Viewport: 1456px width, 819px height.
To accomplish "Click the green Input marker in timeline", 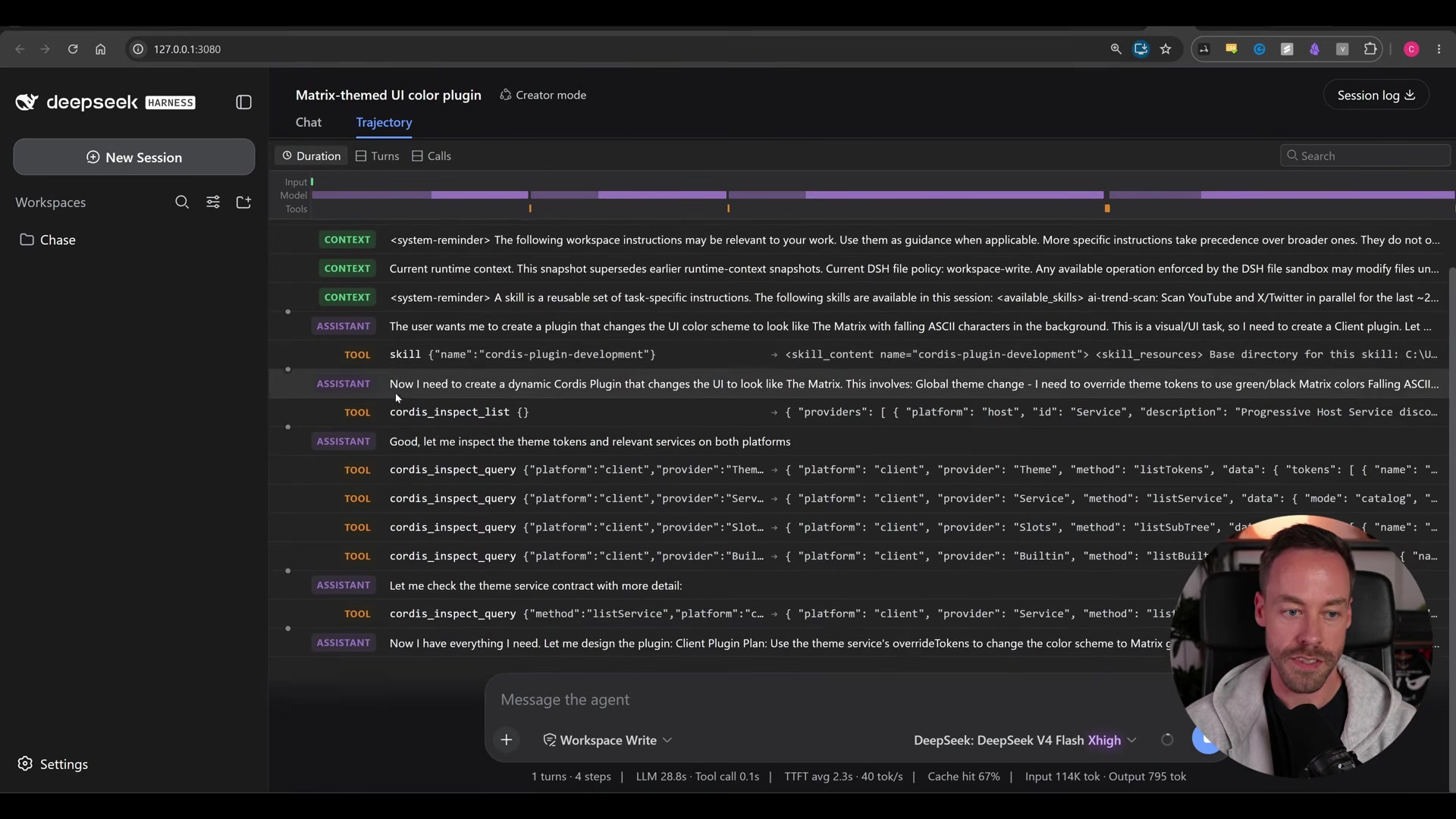I will pyautogui.click(x=312, y=182).
